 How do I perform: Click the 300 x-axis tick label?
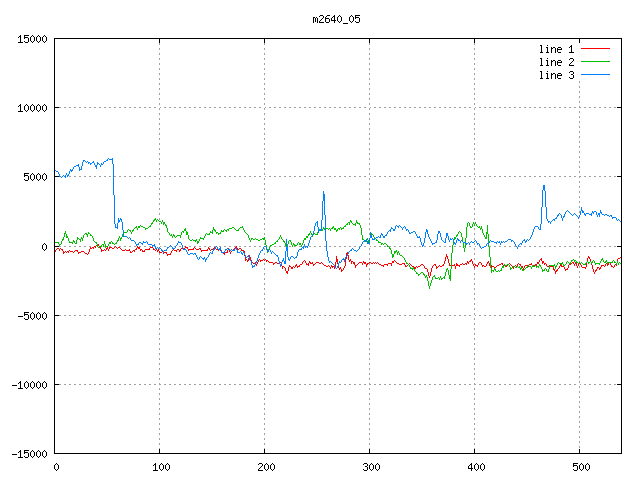(x=370, y=467)
